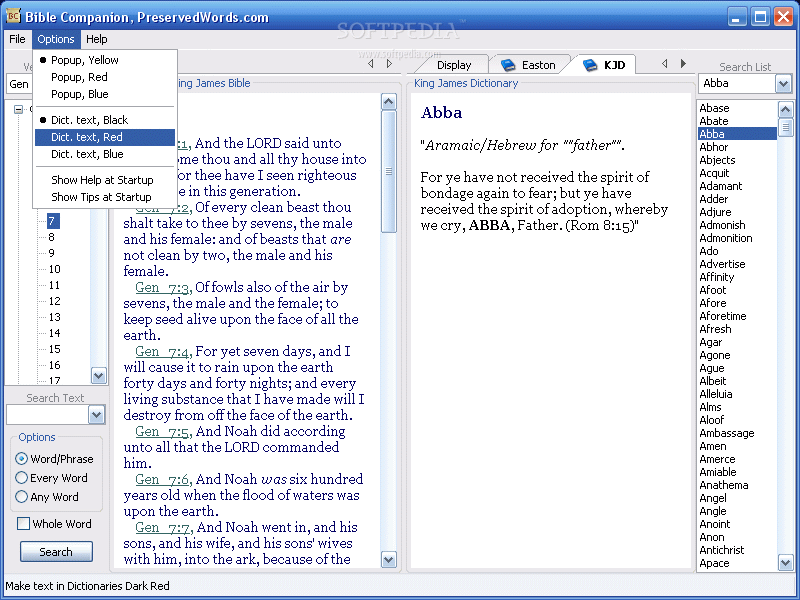Select Every Word radio option
The image size is (800, 600).
pyautogui.click(x=52, y=478)
